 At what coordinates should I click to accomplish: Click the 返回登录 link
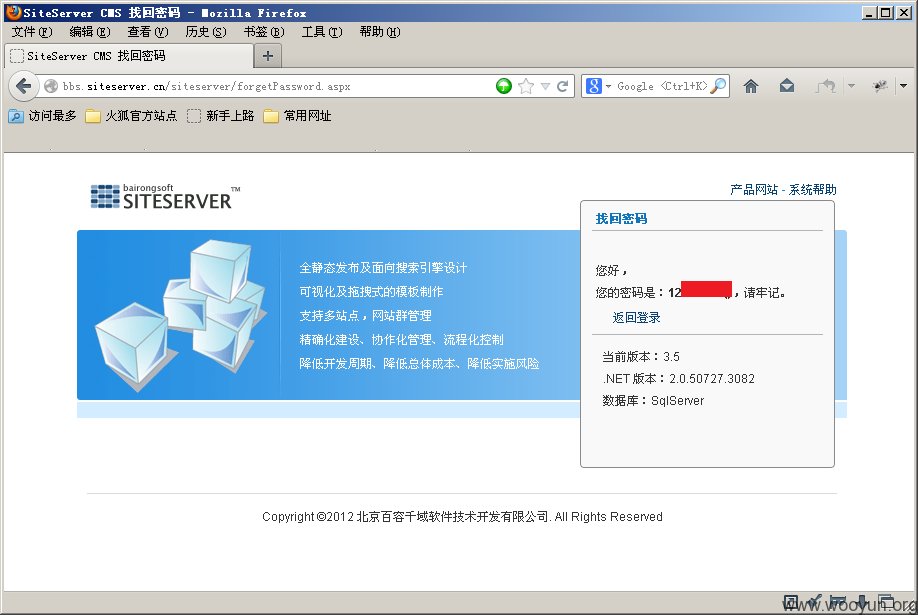coord(636,317)
